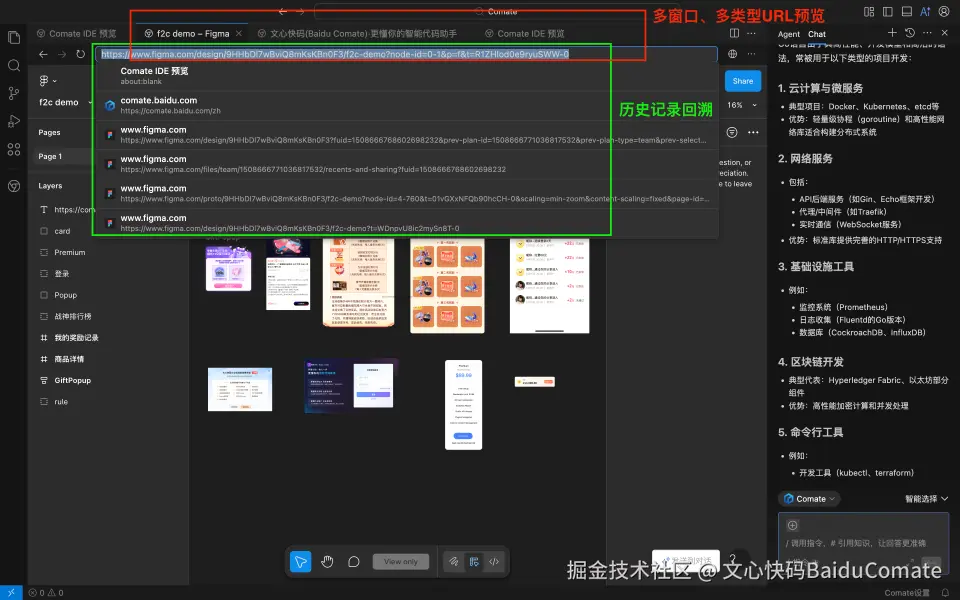960x600 pixels.
Task: Open the account profile icon
Action: 944,12
